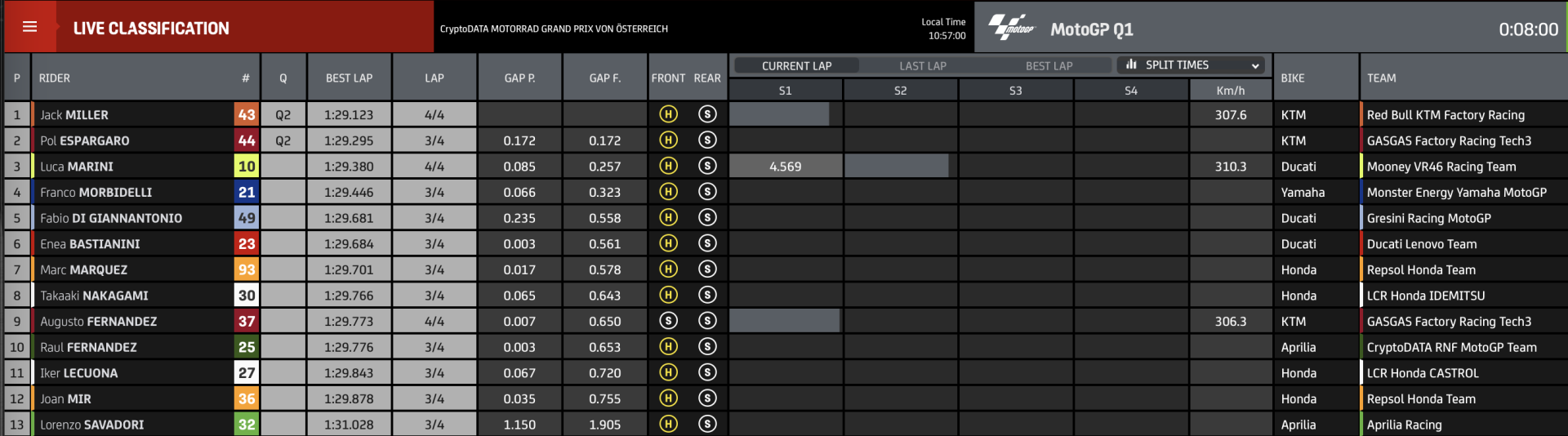
Task: Click Raul Fernandez's front tyre H icon
Action: (668, 347)
